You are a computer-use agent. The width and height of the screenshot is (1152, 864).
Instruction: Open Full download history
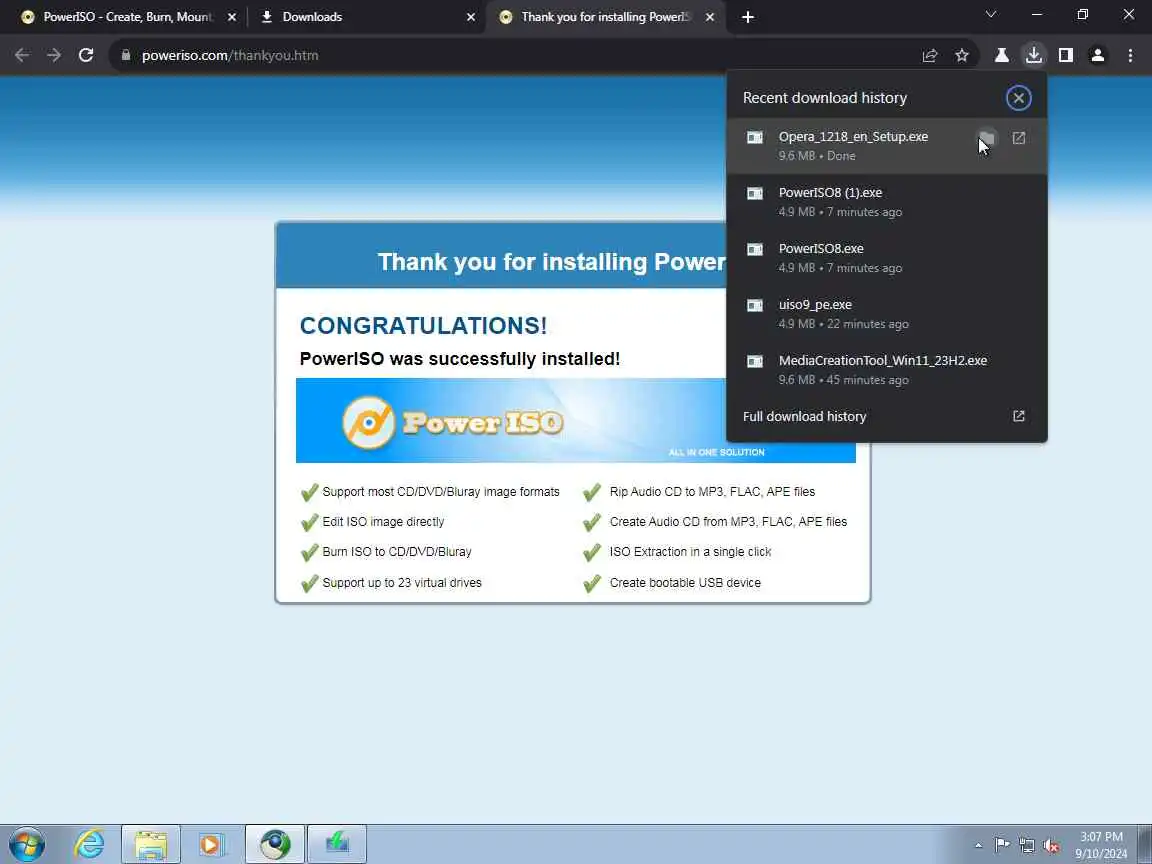point(887,417)
